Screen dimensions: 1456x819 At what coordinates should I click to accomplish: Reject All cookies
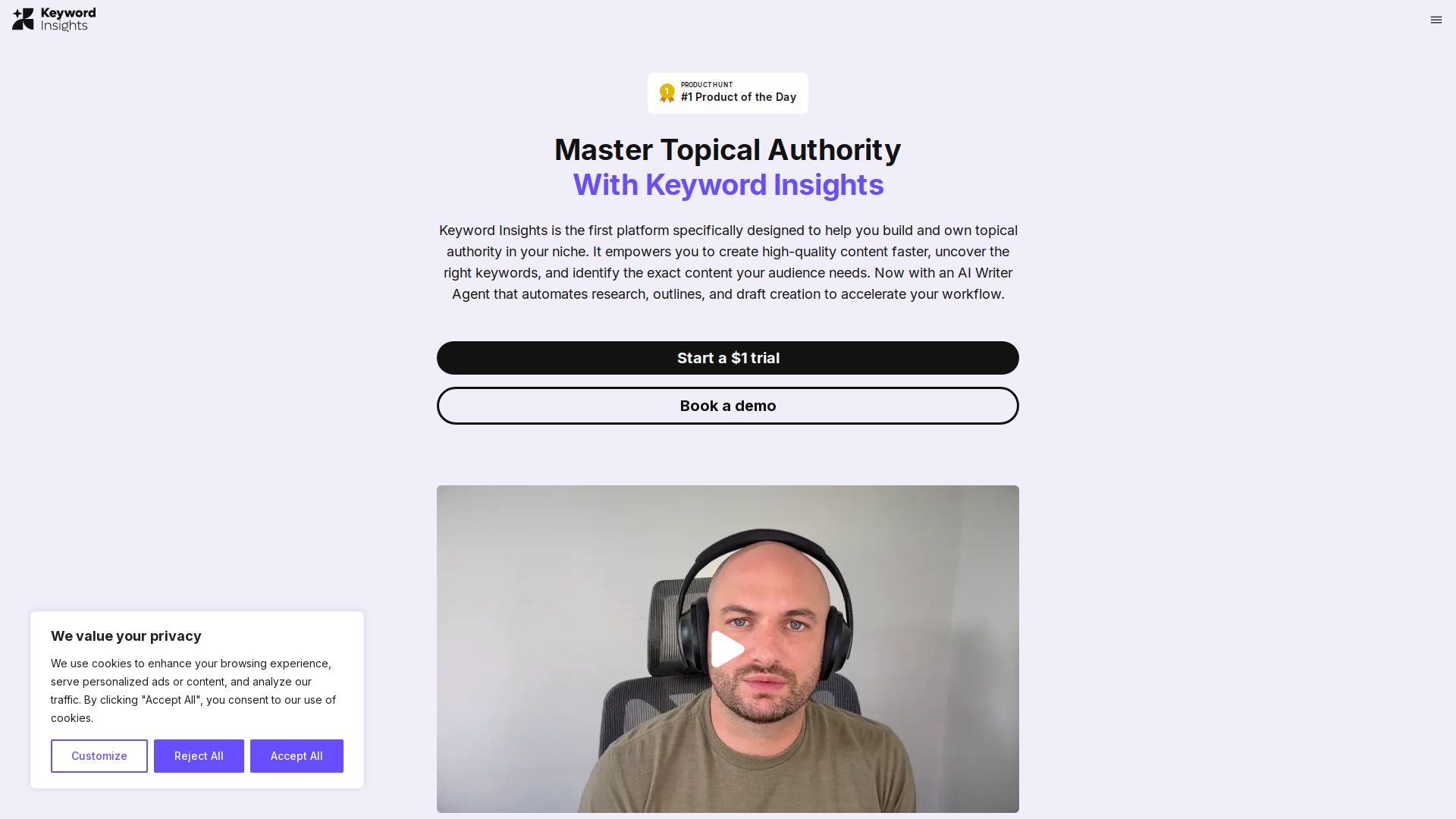coord(199,756)
